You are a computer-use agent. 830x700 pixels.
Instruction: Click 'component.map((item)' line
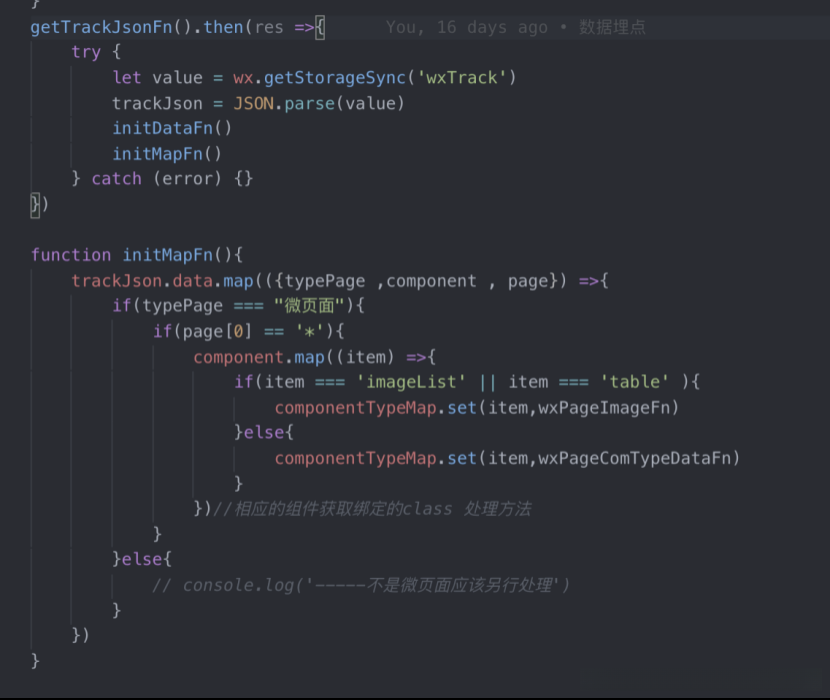(x=314, y=357)
